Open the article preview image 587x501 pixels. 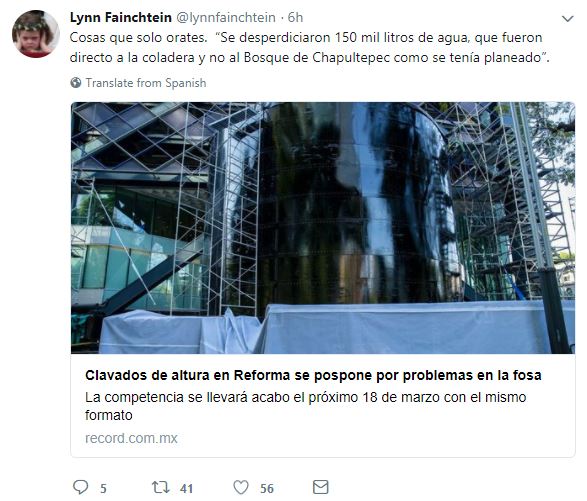coord(323,228)
